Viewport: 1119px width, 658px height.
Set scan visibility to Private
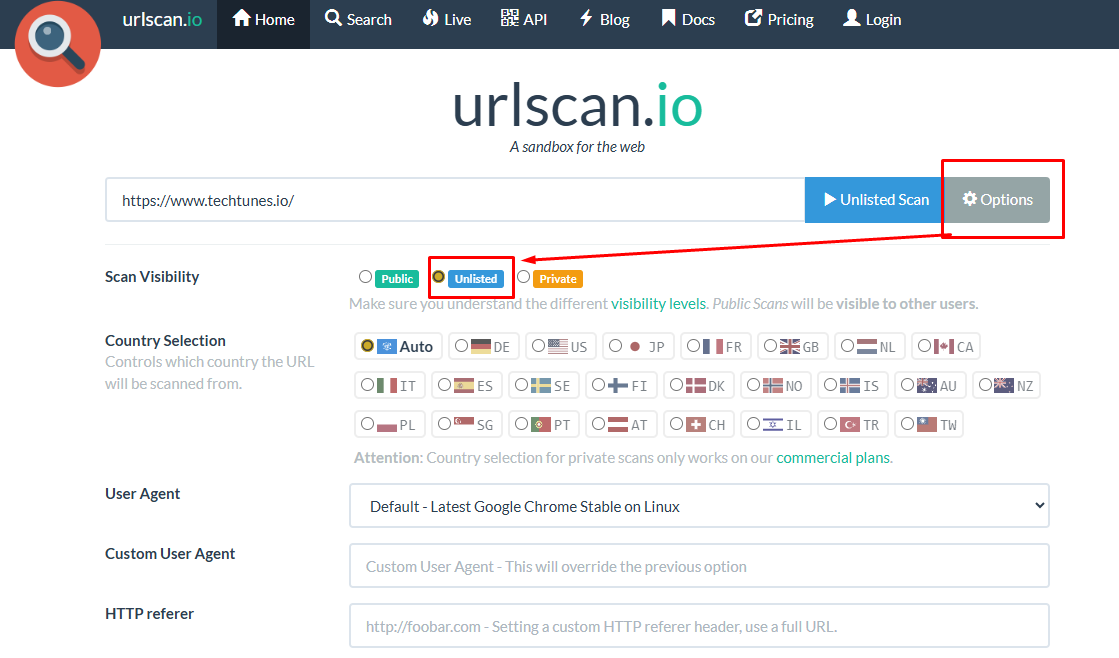(x=522, y=277)
